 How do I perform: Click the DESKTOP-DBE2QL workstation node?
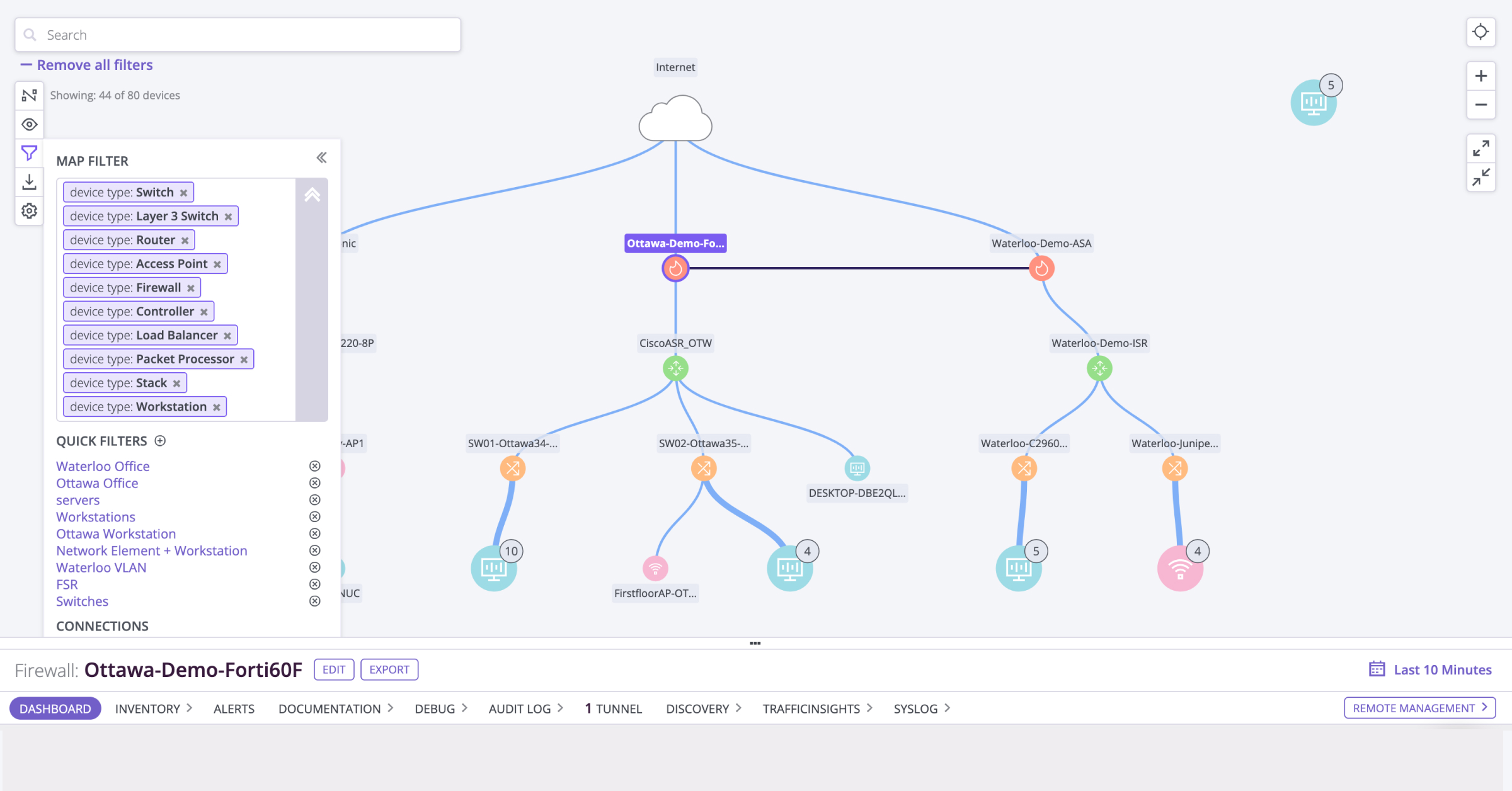click(857, 468)
